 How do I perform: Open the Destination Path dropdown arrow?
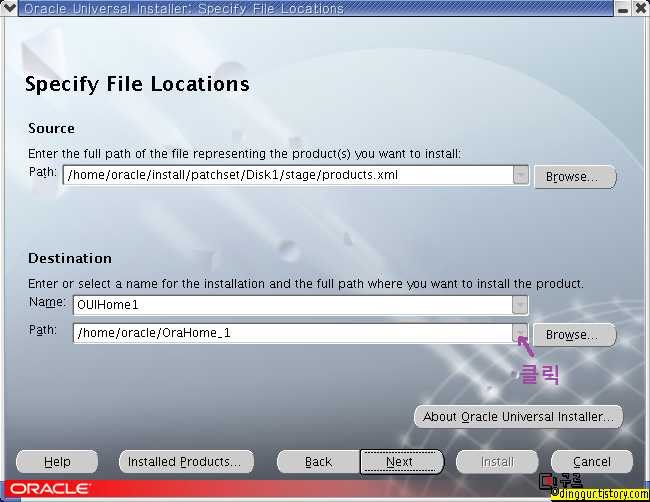[519, 333]
